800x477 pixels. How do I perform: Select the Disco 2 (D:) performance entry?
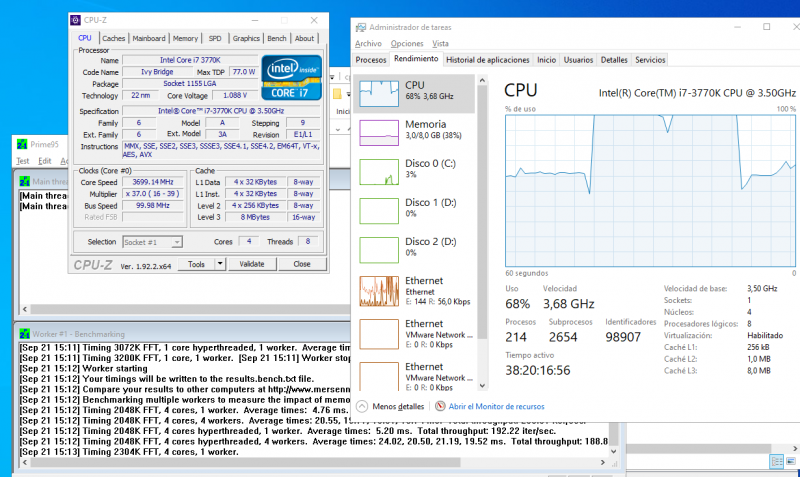(416, 250)
